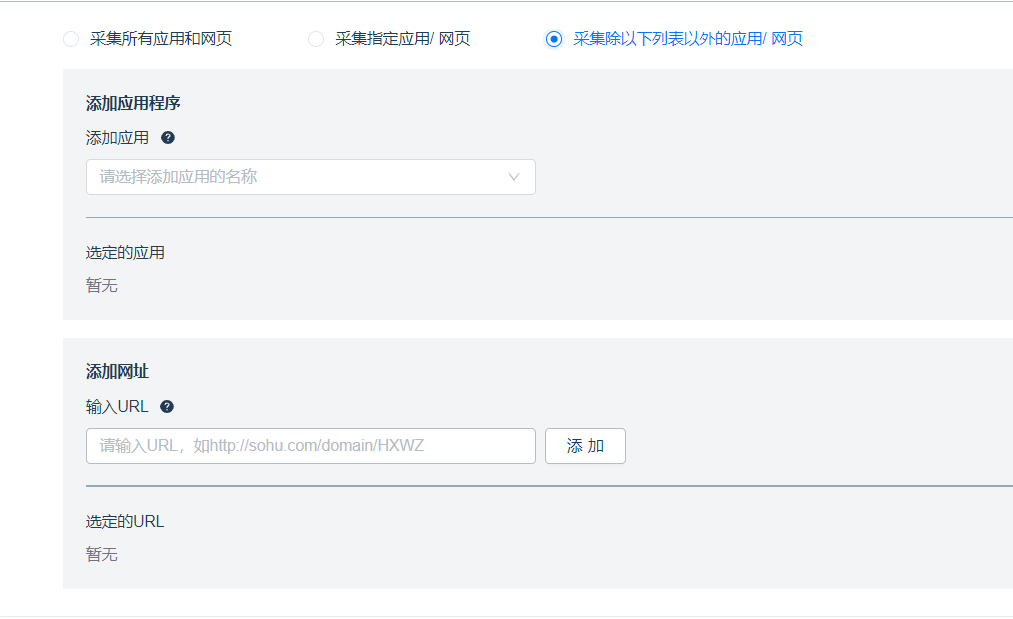
Task: Open the 请选择添加应用的名称 dropdown
Action: [300, 177]
